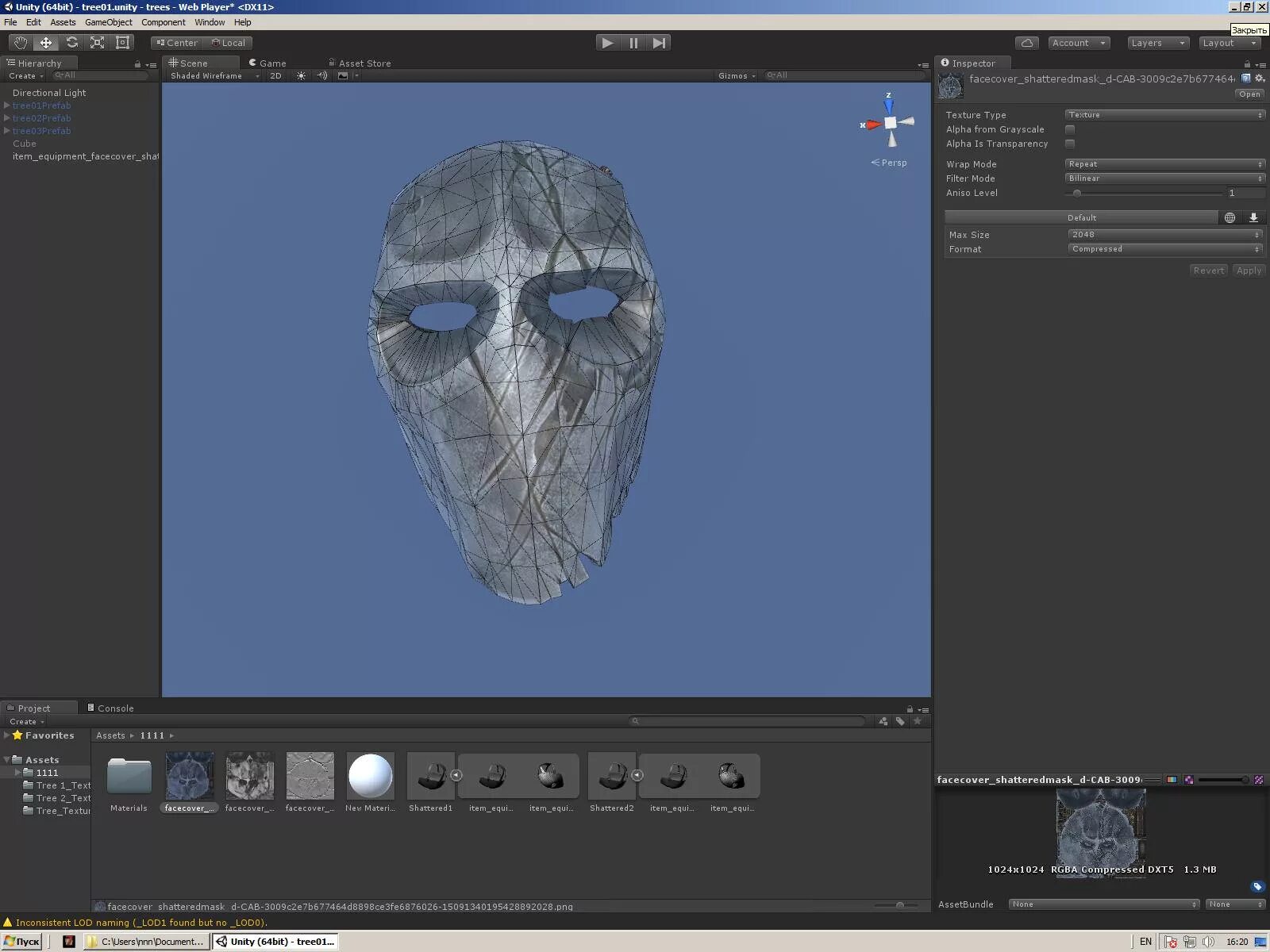Open the GameObject menu
The height and width of the screenshot is (952, 1270).
point(109,22)
